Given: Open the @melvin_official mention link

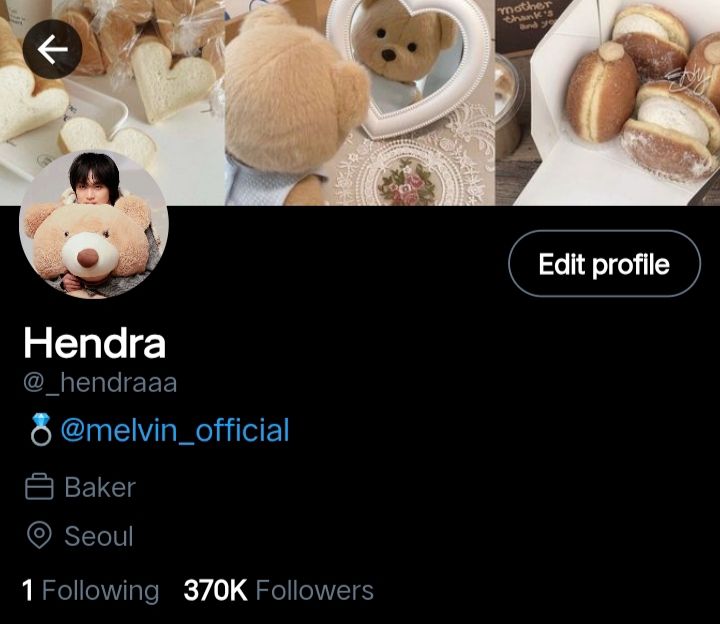Looking at the screenshot, I should click(175, 430).
